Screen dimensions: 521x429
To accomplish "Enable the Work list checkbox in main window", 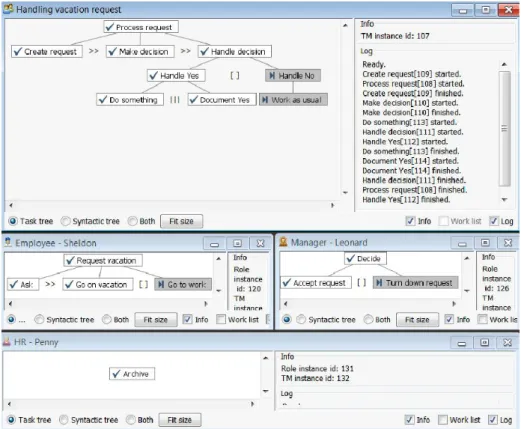I will (x=443, y=221).
